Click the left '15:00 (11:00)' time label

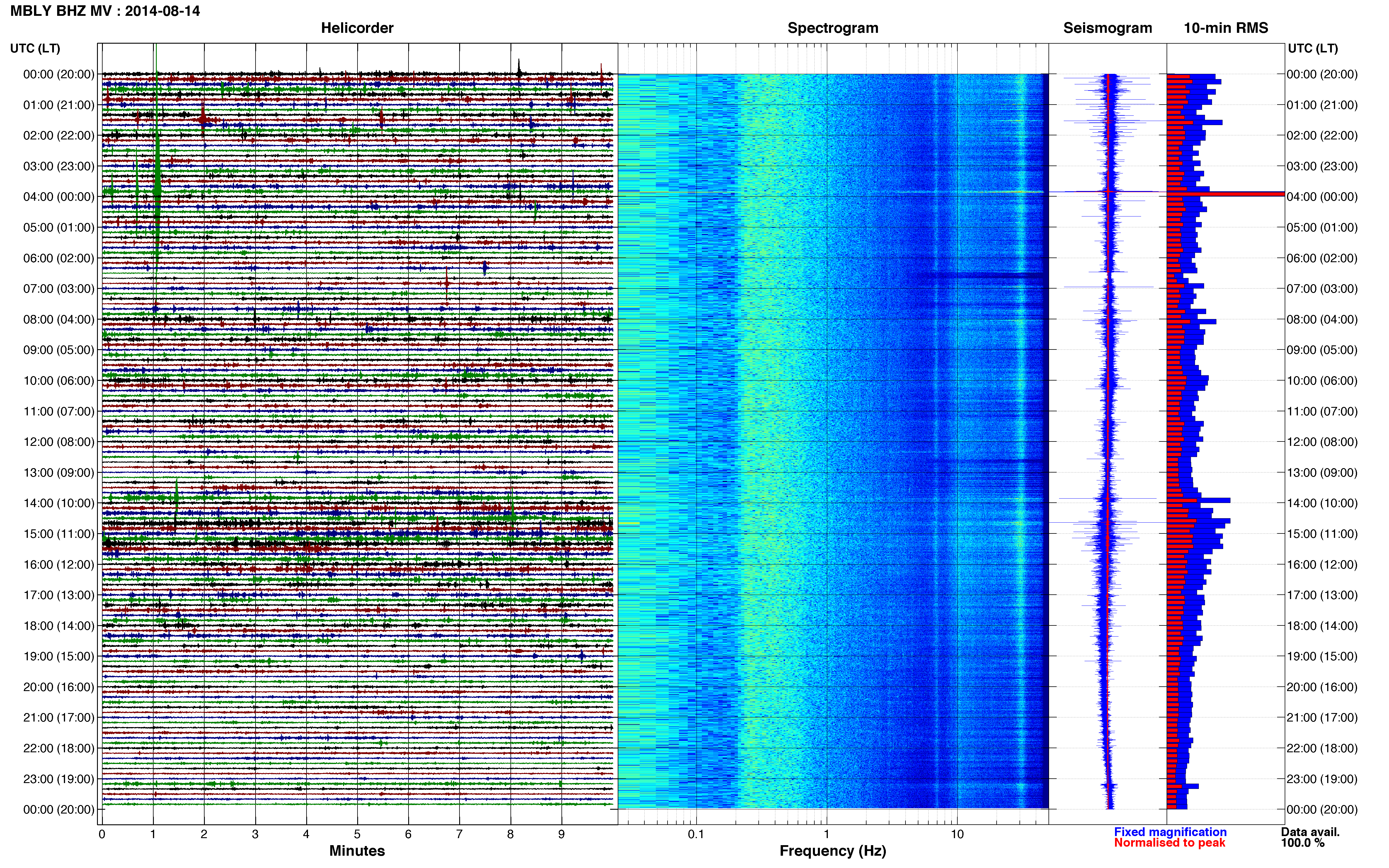coord(59,534)
